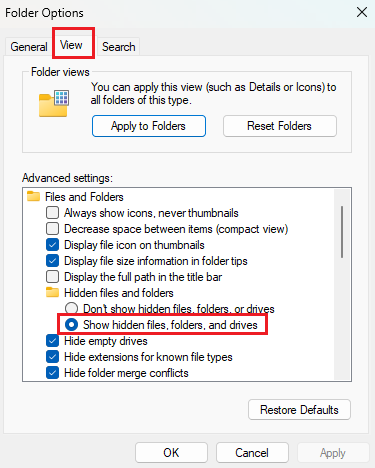The width and height of the screenshot is (375, 468).
Task: Click the Advanced settings scrollbar thumb
Action: pyautogui.click(x=342, y=232)
